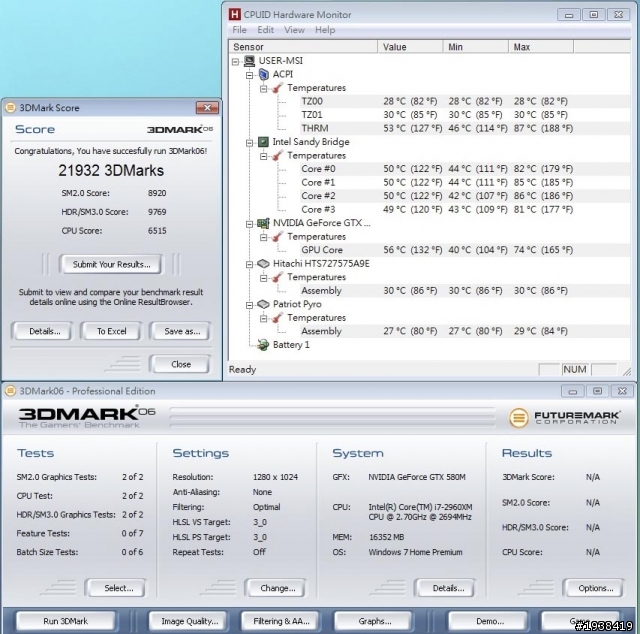Select the Battery 1 tree item
Viewport: 640px width, 634px height.
pyautogui.click(x=291, y=345)
